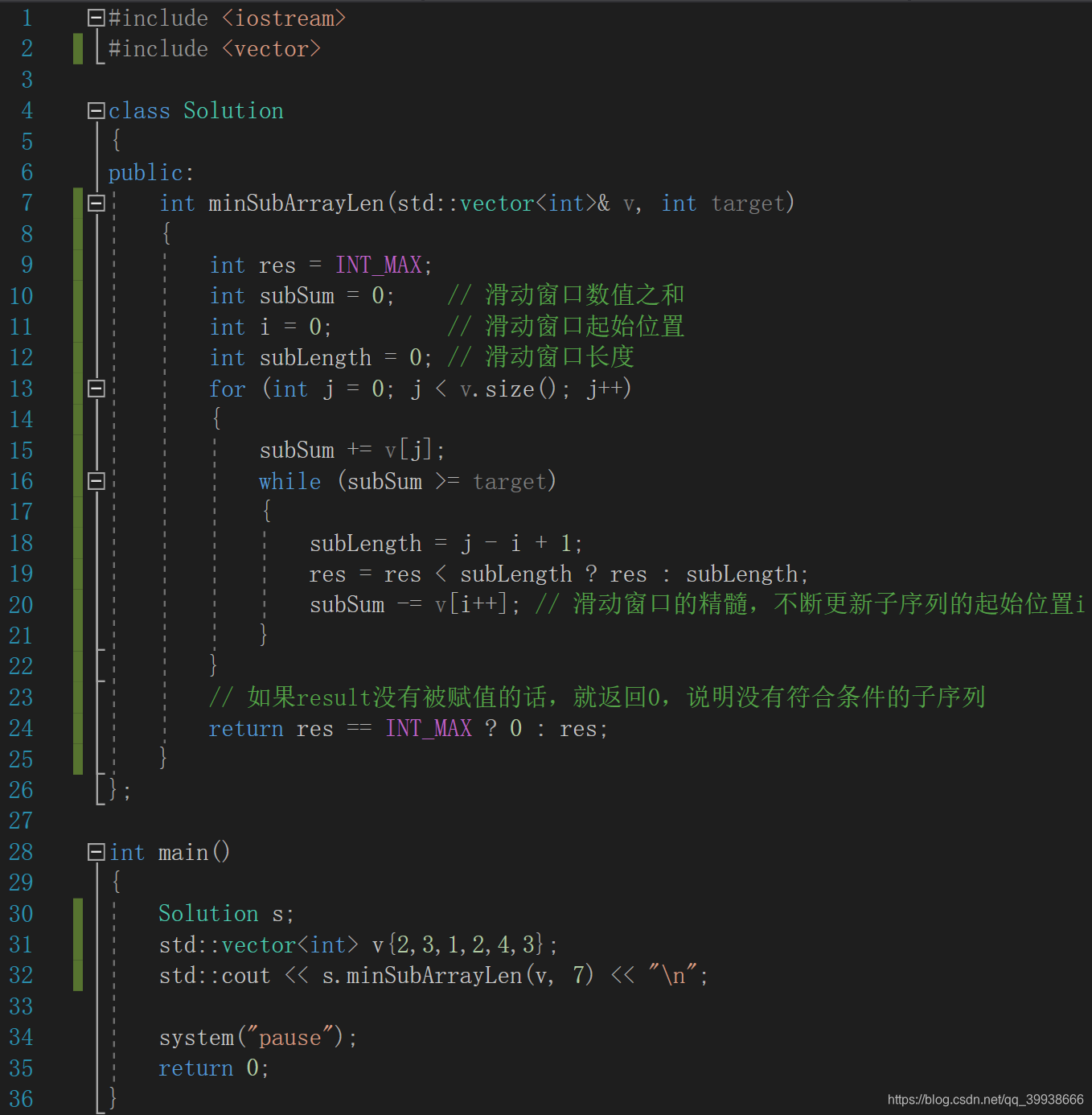Click 'return' keyword on line 24
Viewport: 1092px width, 1115px height.
pyautogui.click(x=245, y=729)
